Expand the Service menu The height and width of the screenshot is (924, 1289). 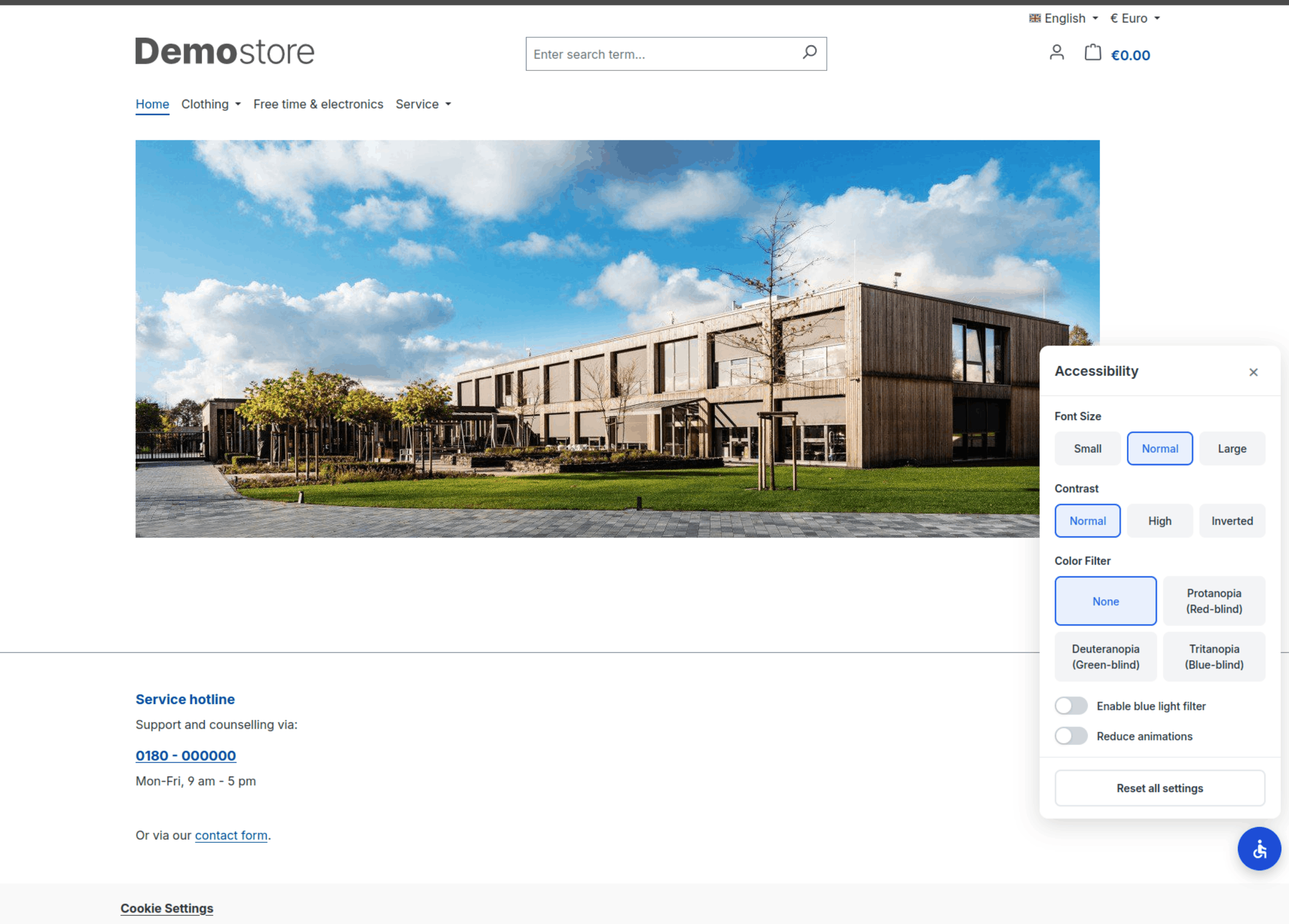423,104
